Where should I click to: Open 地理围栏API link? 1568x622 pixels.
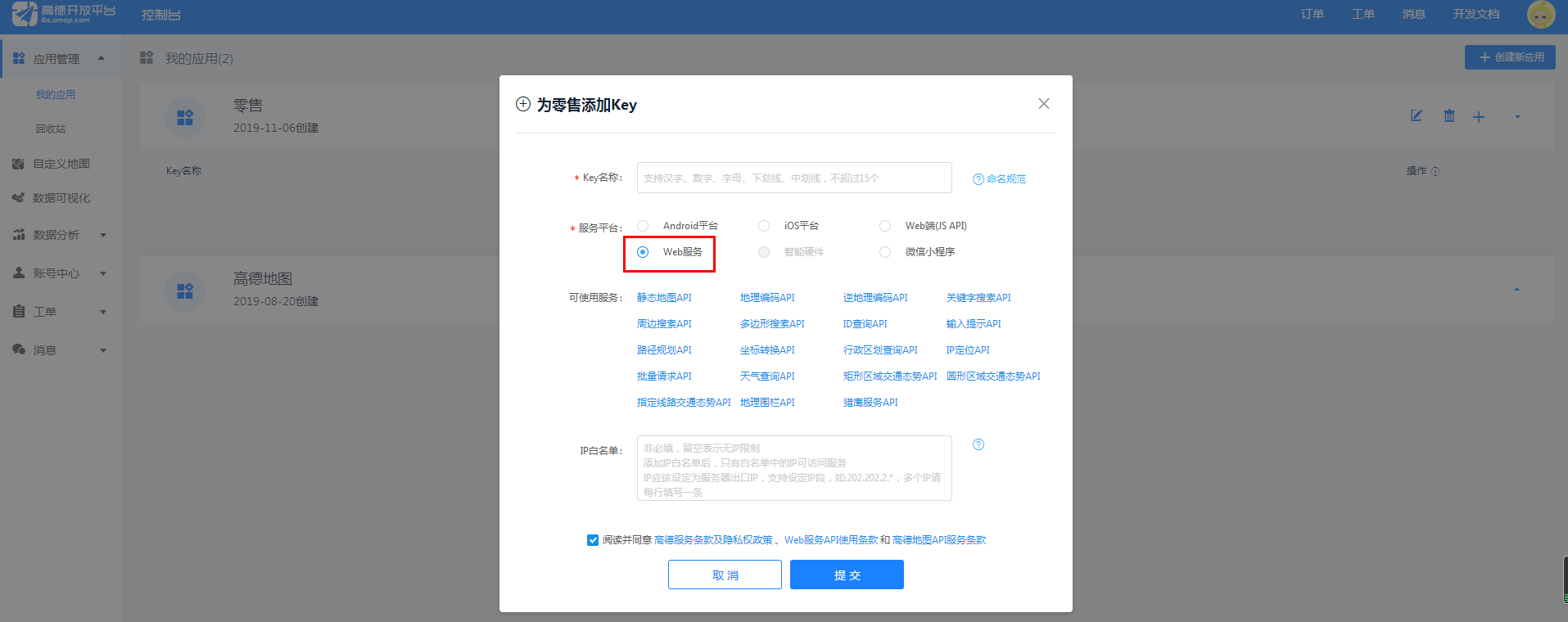point(767,403)
